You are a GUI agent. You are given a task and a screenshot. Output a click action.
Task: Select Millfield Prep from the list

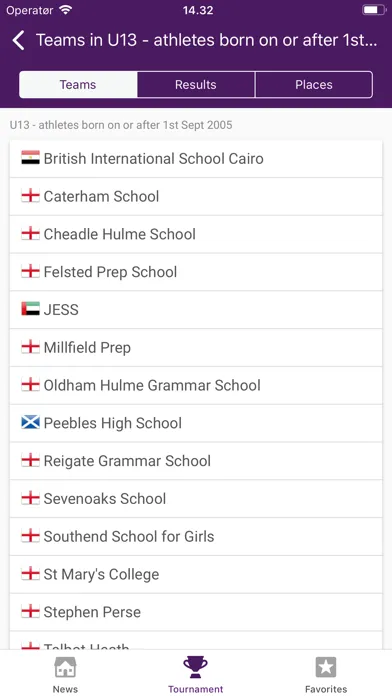tap(196, 348)
